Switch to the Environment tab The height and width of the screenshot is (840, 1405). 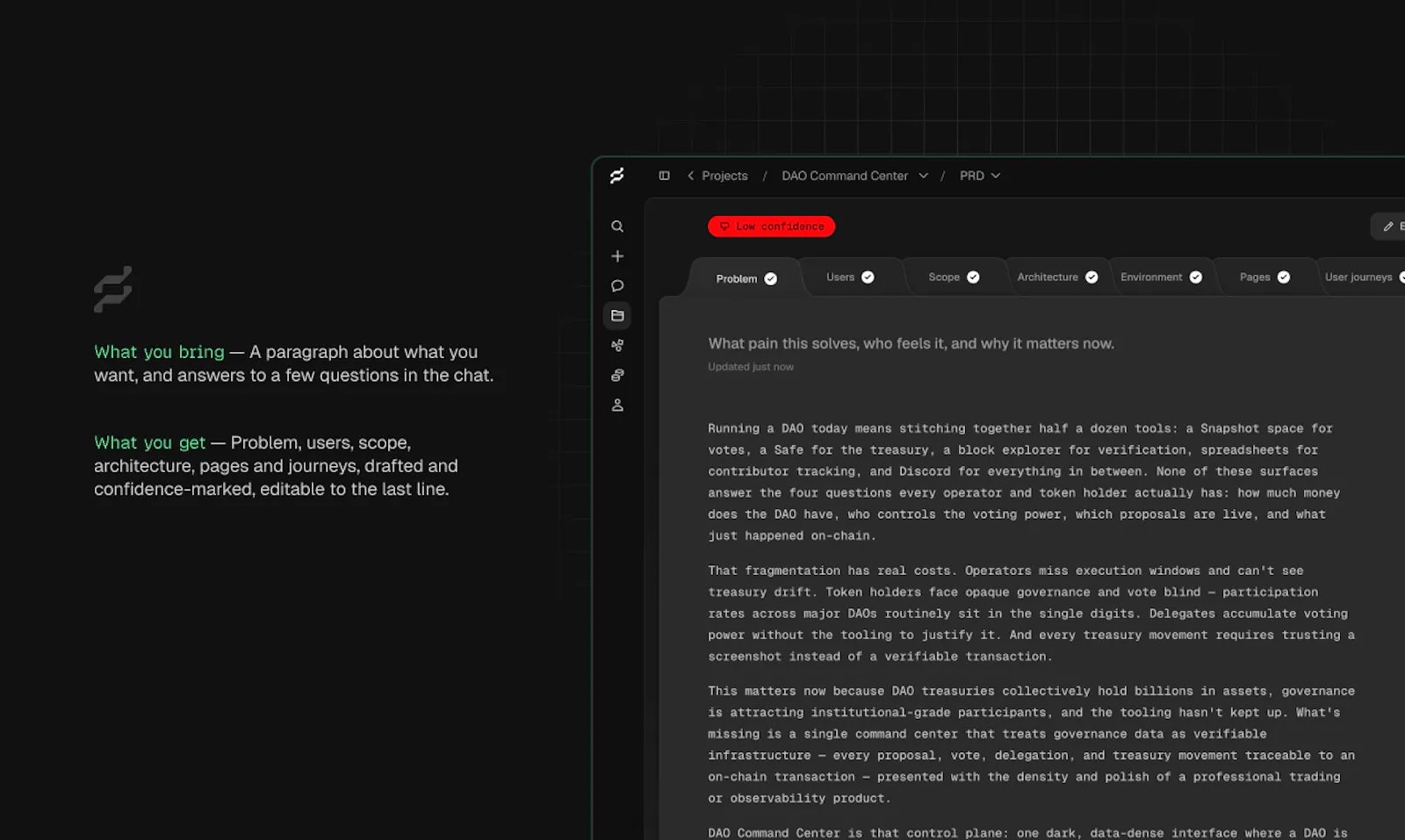pos(1161,277)
